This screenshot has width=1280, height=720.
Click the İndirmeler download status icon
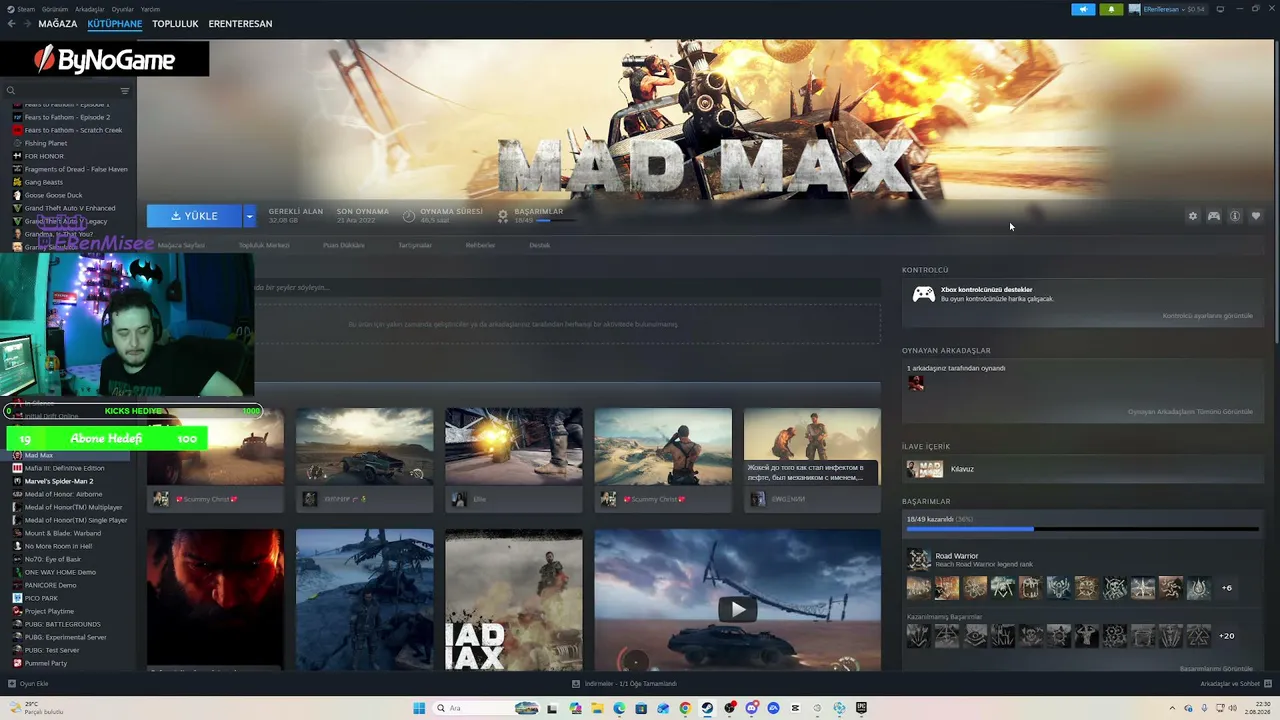[576, 684]
